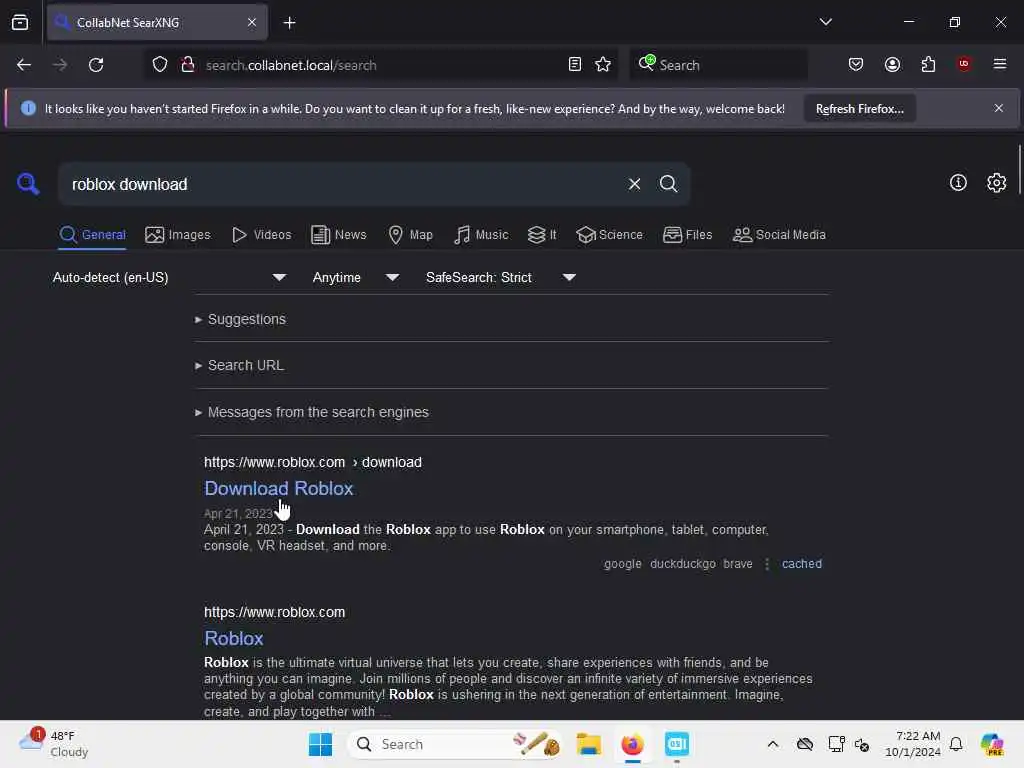1024x768 pixels.
Task: Switch to Social Media category tab
Action: pos(779,235)
